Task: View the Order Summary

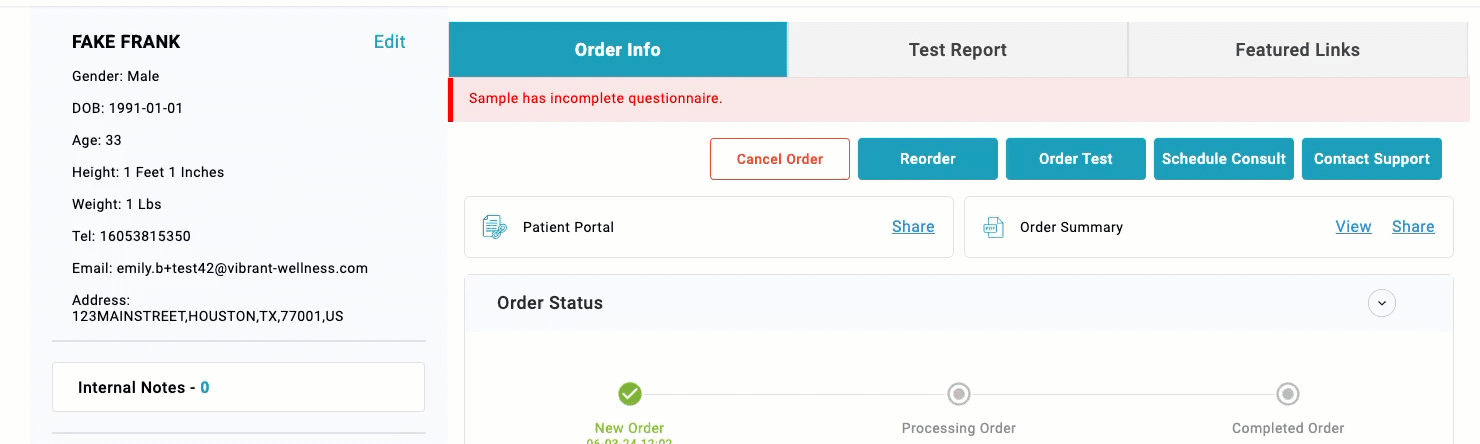Action: coord(1353,227)
